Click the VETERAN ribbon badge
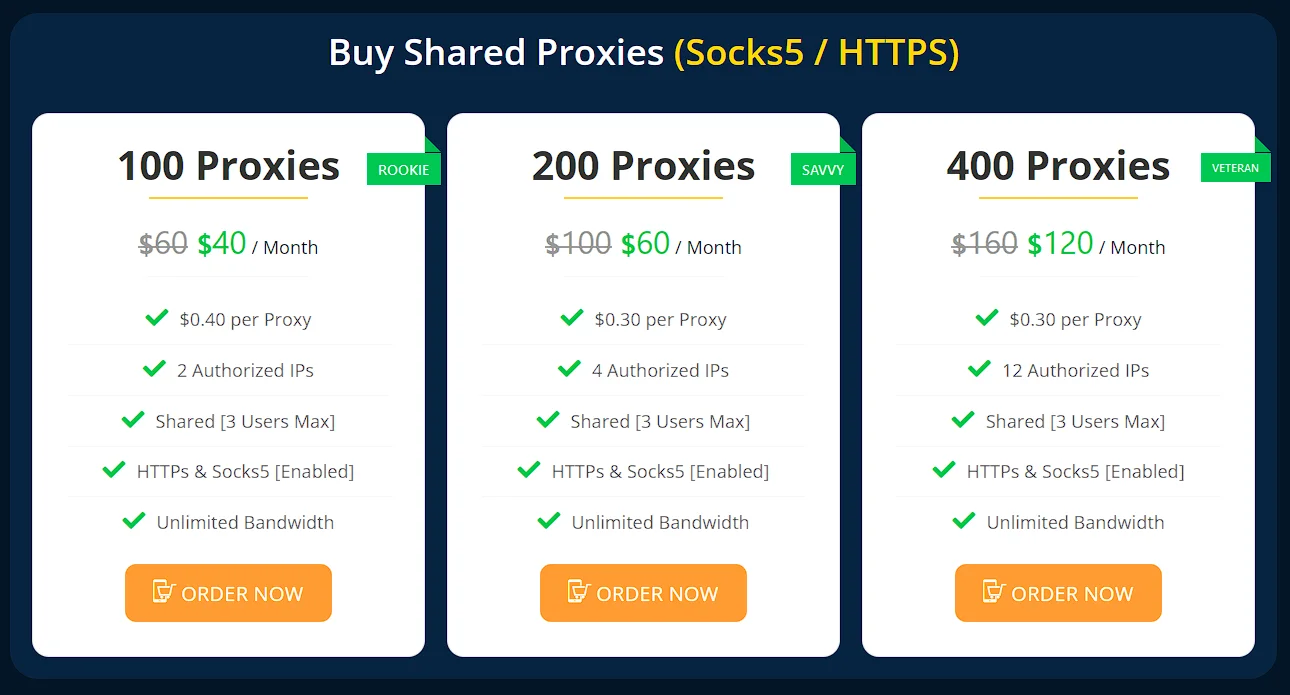The width and height of the screenshot is (1290, 695). click(x=1235, y=168)
